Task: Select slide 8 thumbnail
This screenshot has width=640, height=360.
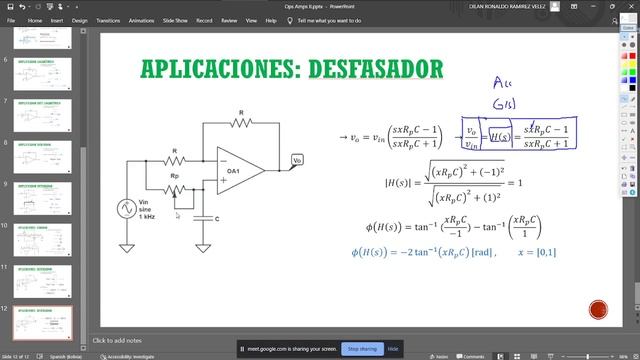Action: [42, 157]
